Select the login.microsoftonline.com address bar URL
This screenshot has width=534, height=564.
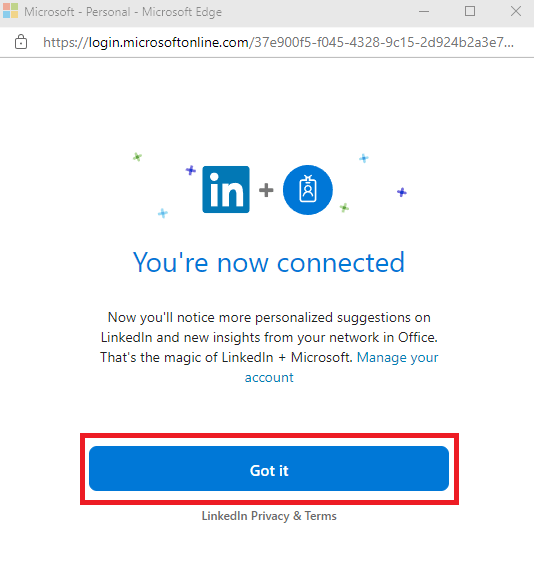click(278, 42)
